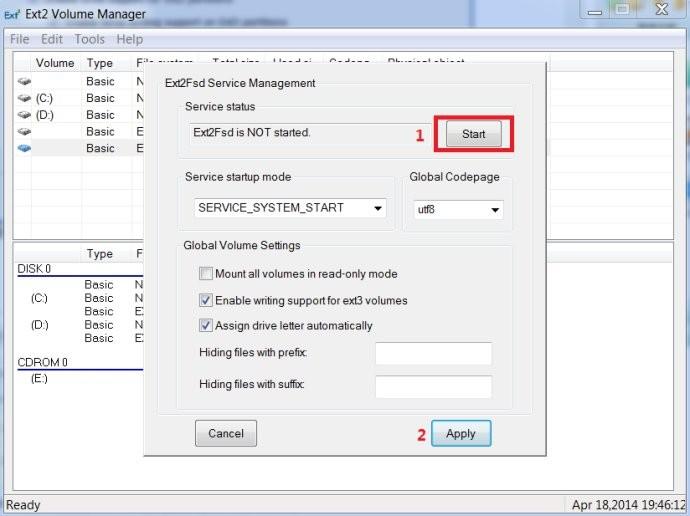Click the Apply button
The image size is (690, 516).
(461, 433)
